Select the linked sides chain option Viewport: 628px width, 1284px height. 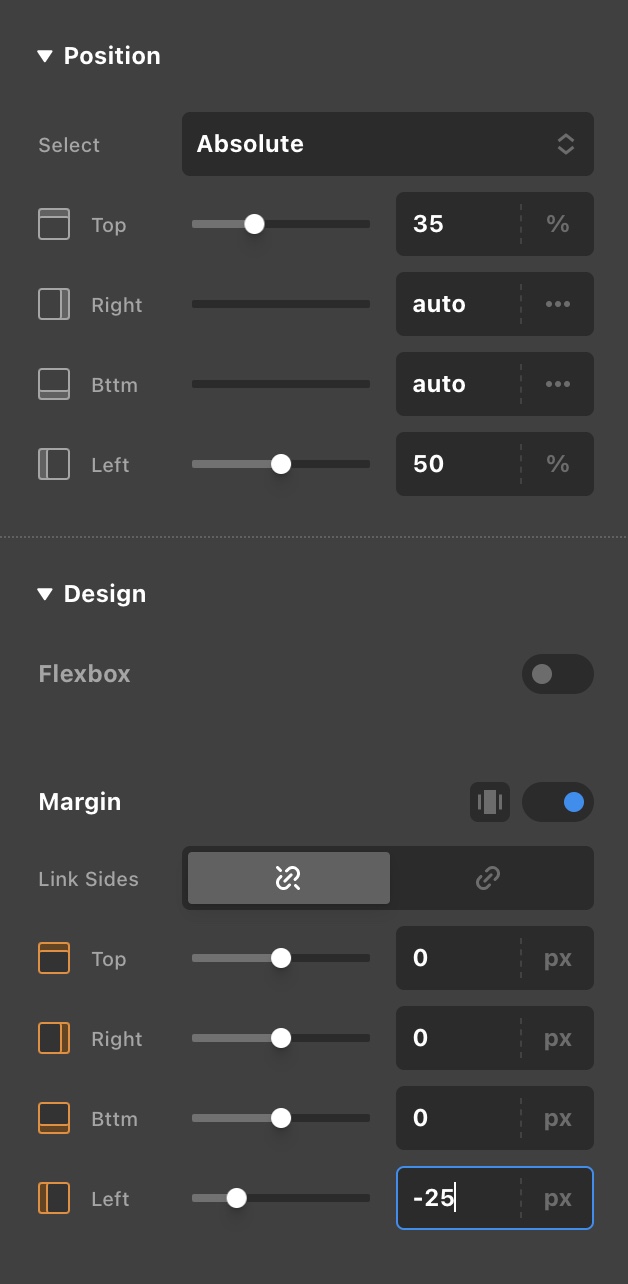tap(488, 878)
